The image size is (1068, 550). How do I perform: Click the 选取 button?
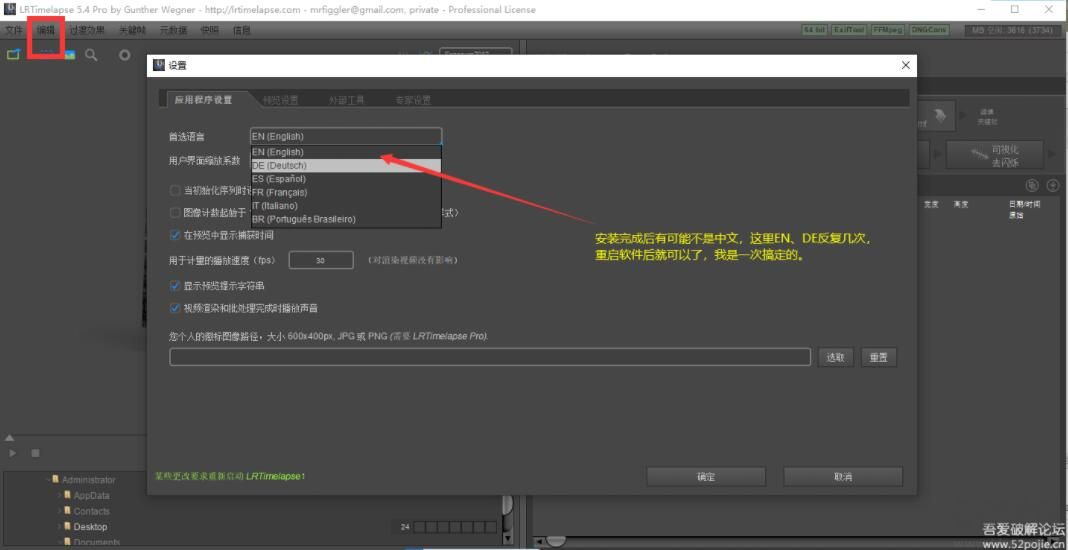[836, 357]
